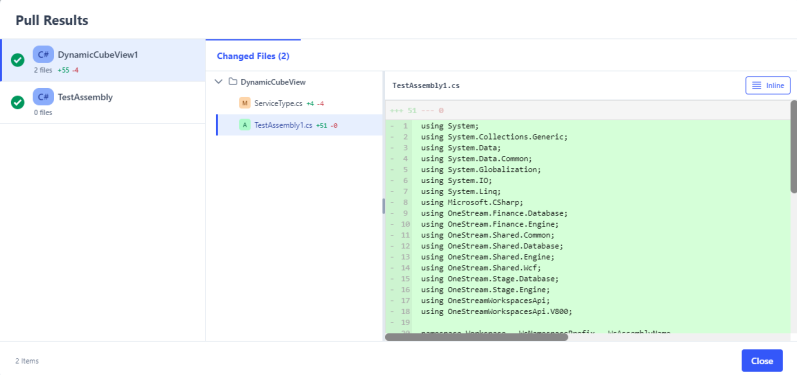Viewport: 797px width, 375px height.
Task: Collapse the DynamicCubeView folder chevron
Action: pos(219,82)
